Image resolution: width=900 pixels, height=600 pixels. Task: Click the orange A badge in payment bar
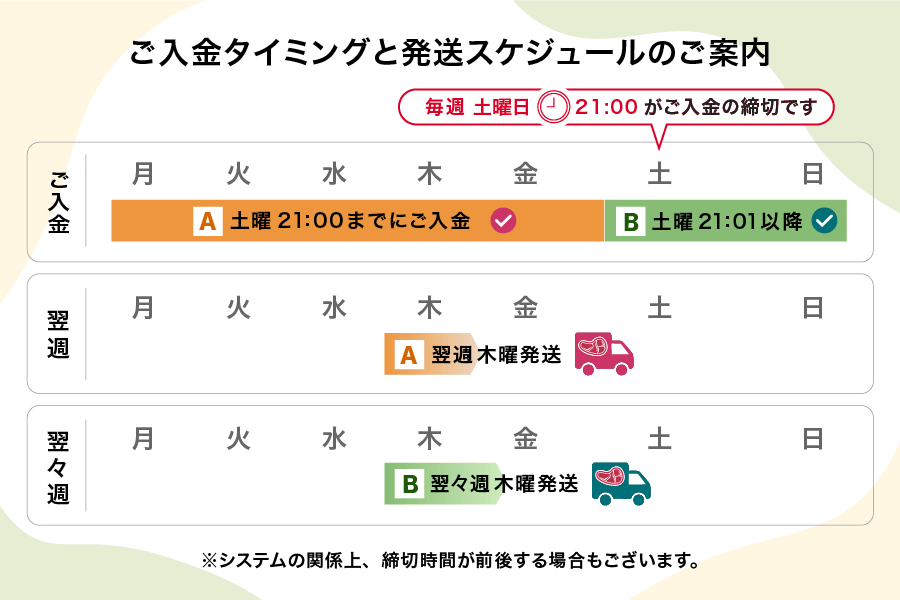click(x=208, y=221)
